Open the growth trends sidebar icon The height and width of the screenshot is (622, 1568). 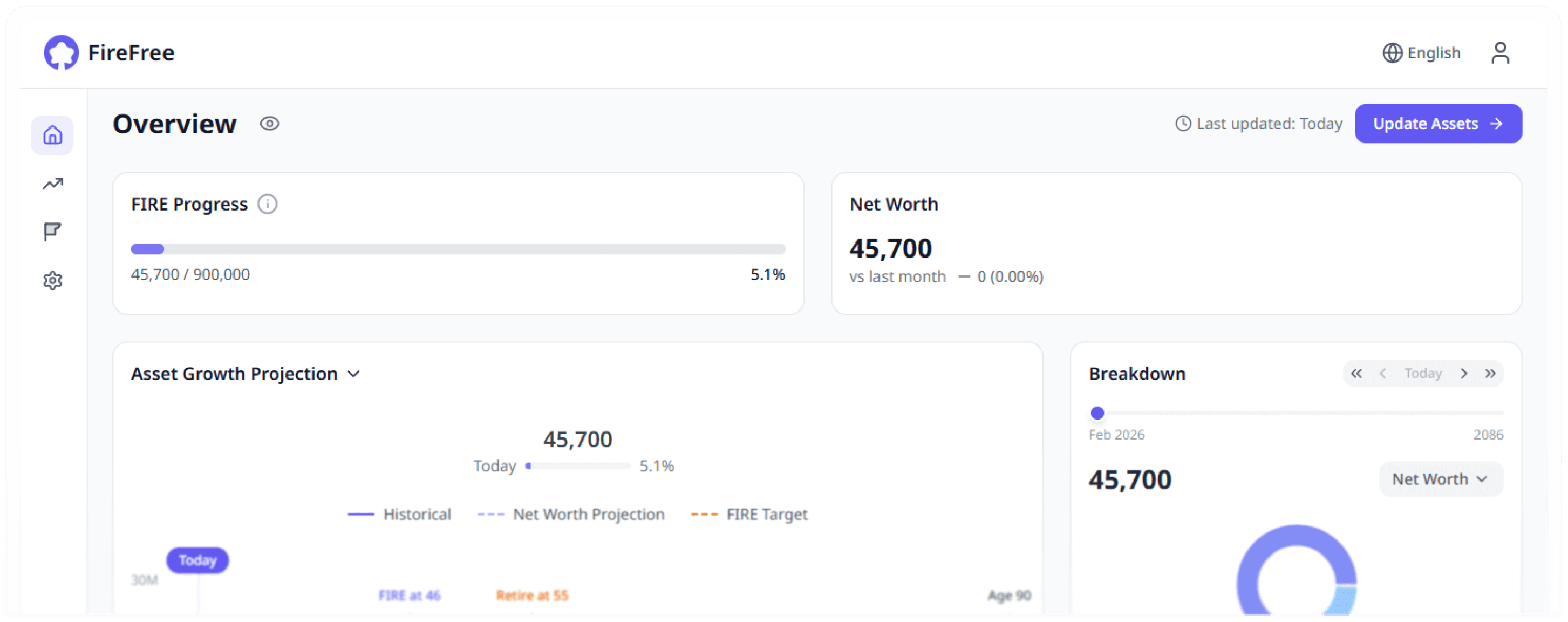click(x=52, y=182)
